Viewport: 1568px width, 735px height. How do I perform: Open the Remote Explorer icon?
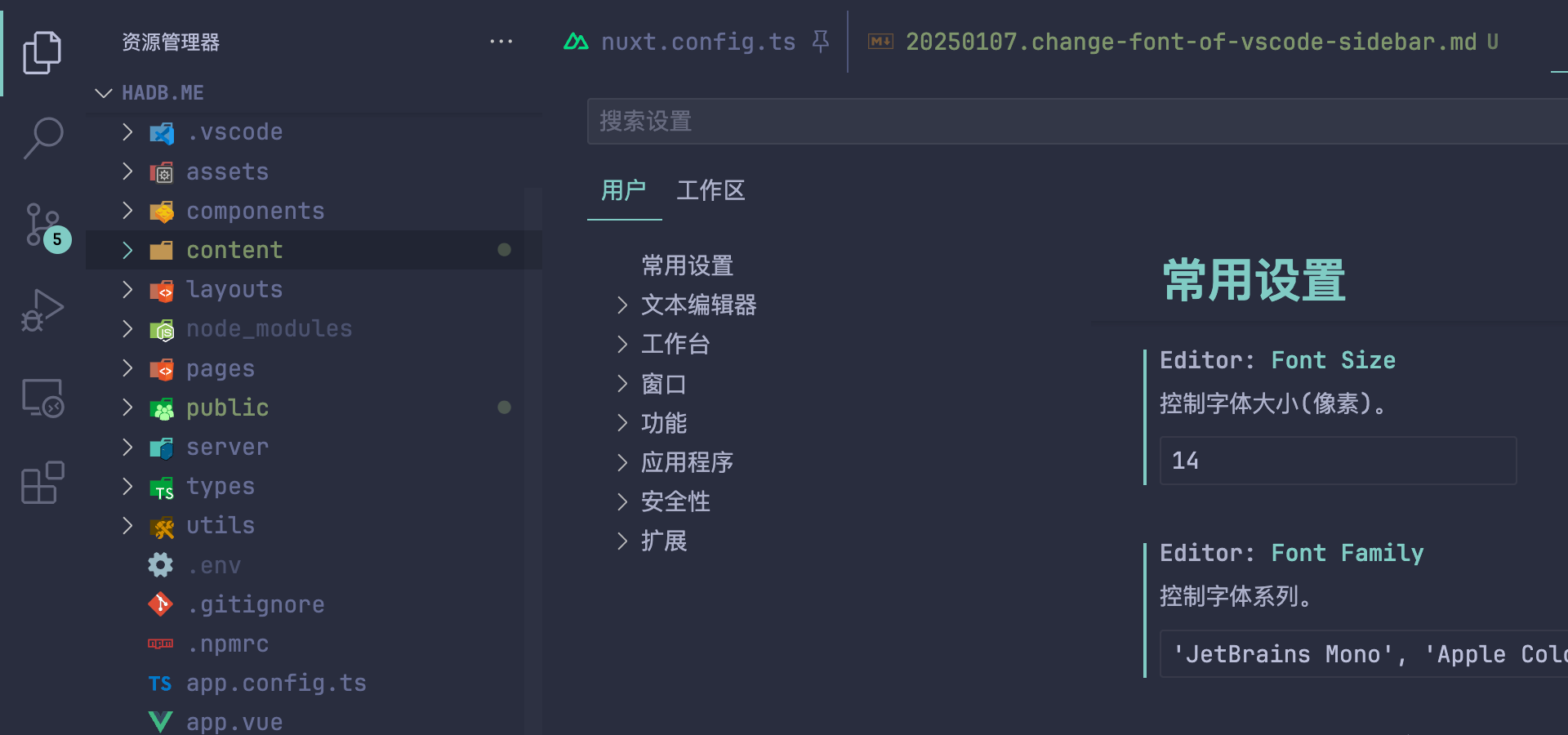coord(42,398)
